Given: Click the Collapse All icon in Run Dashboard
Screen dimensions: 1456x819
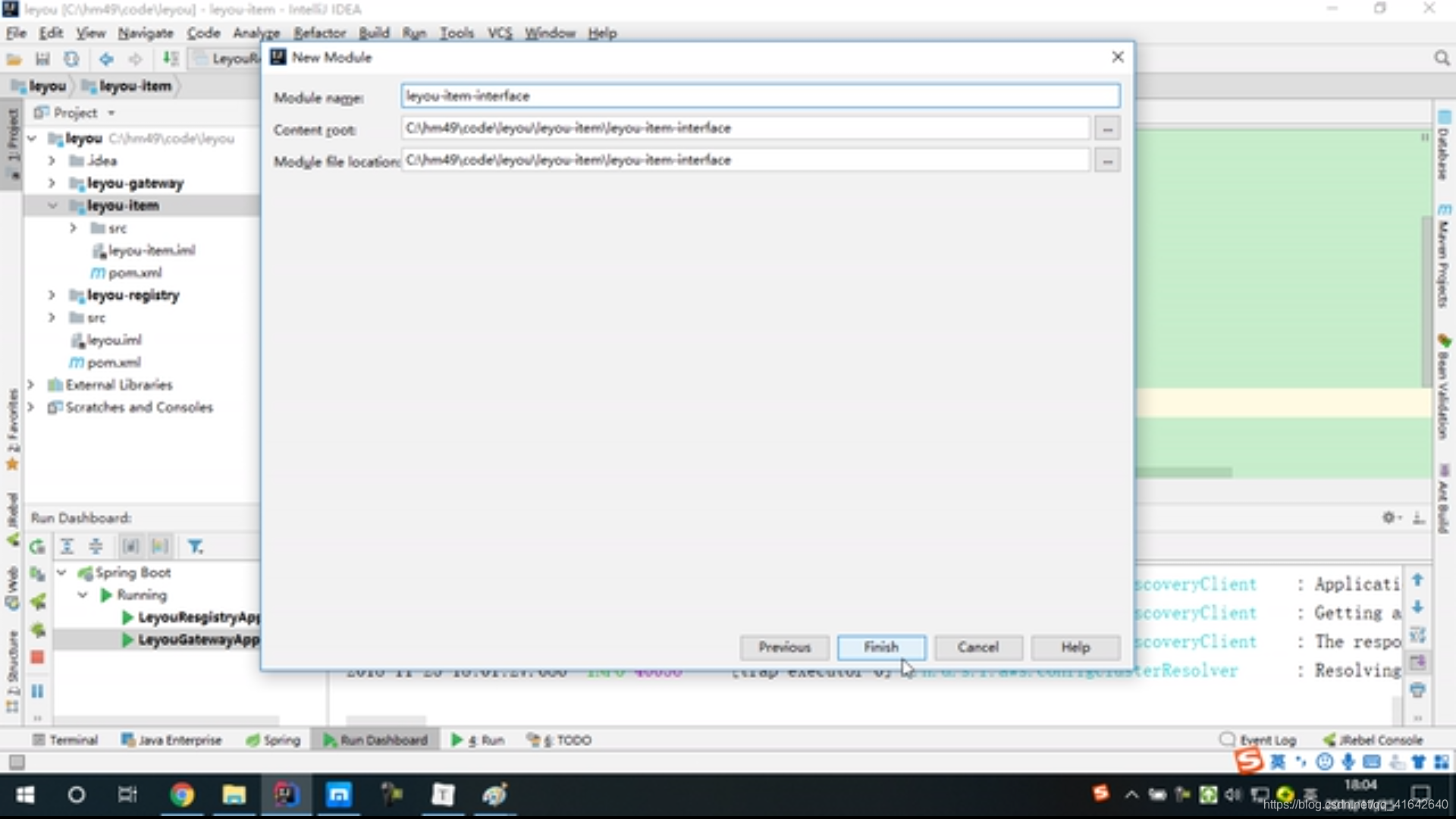Looking at the screenshot, I should pyautogui.click(x=96, y=546).
